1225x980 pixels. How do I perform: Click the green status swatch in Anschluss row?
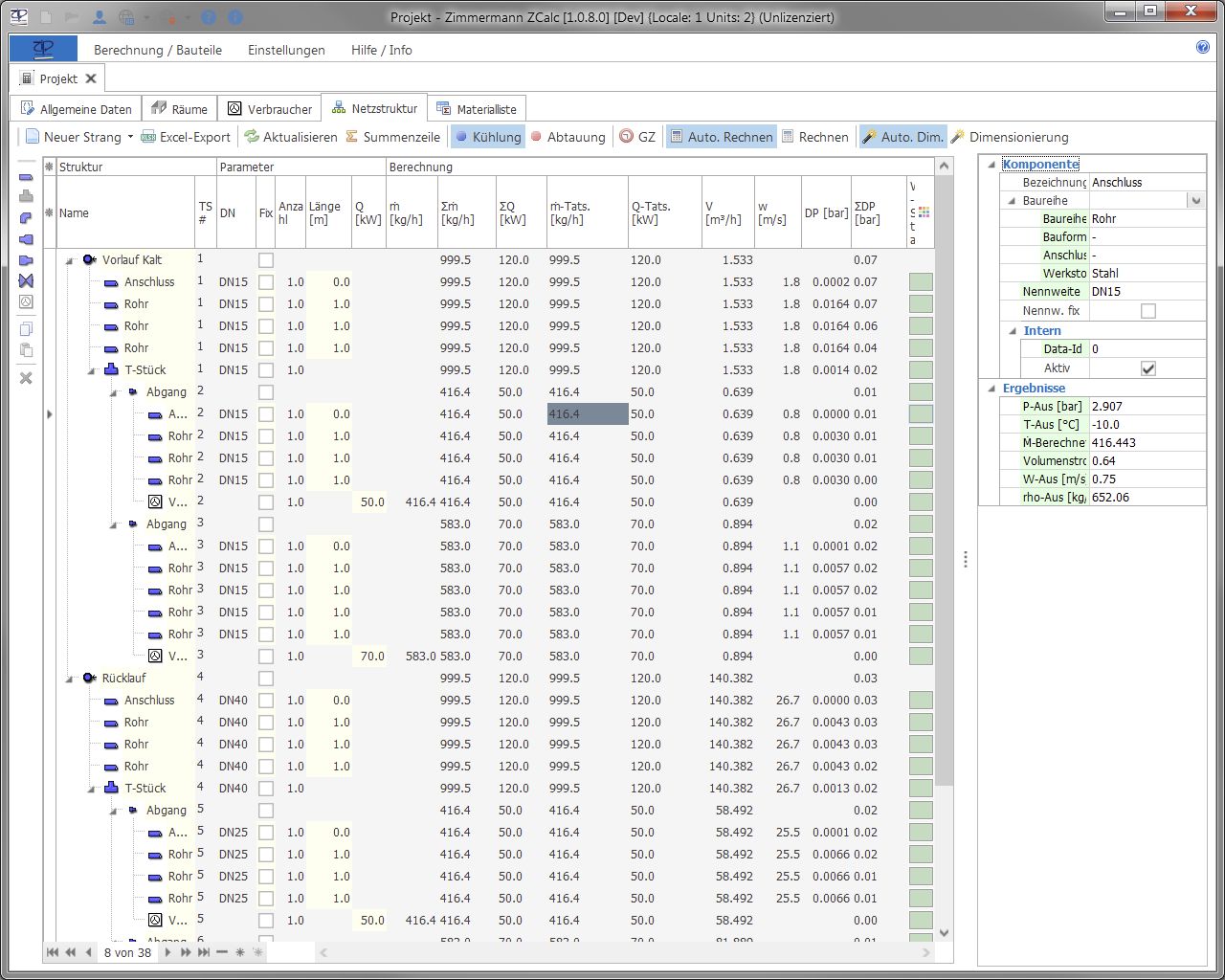(x=921, y=282)
